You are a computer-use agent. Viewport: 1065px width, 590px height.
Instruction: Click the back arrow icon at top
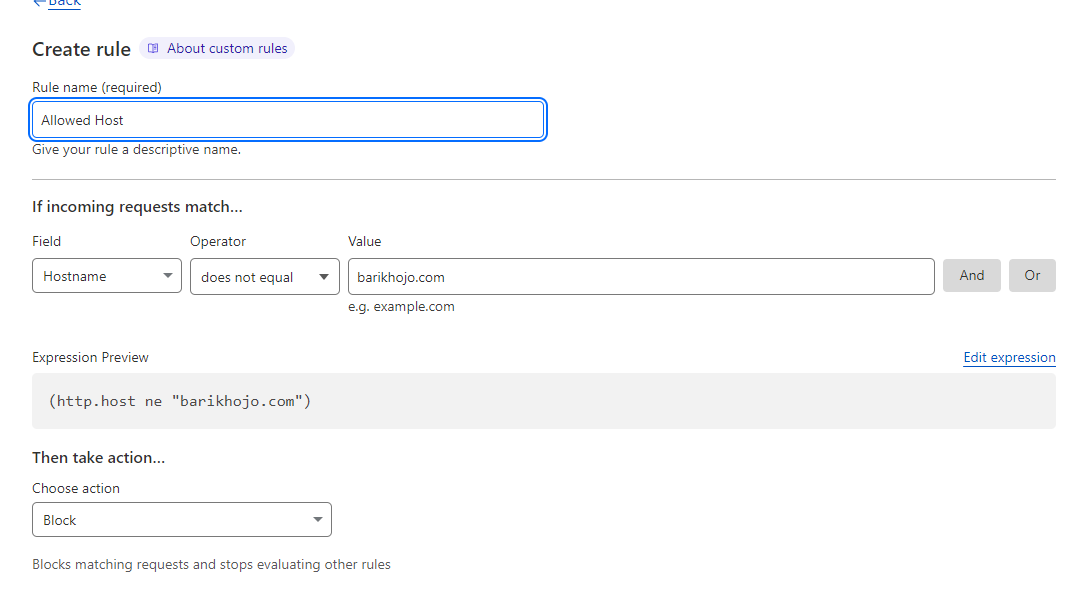click(x=39, y=3)
